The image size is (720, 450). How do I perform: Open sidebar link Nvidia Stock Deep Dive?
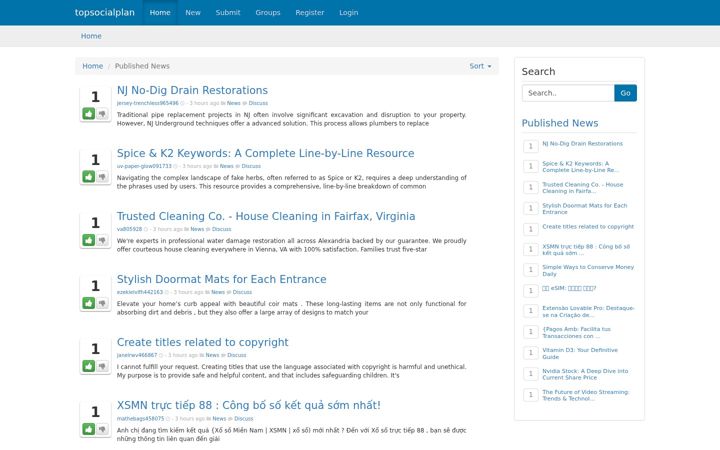585,374
